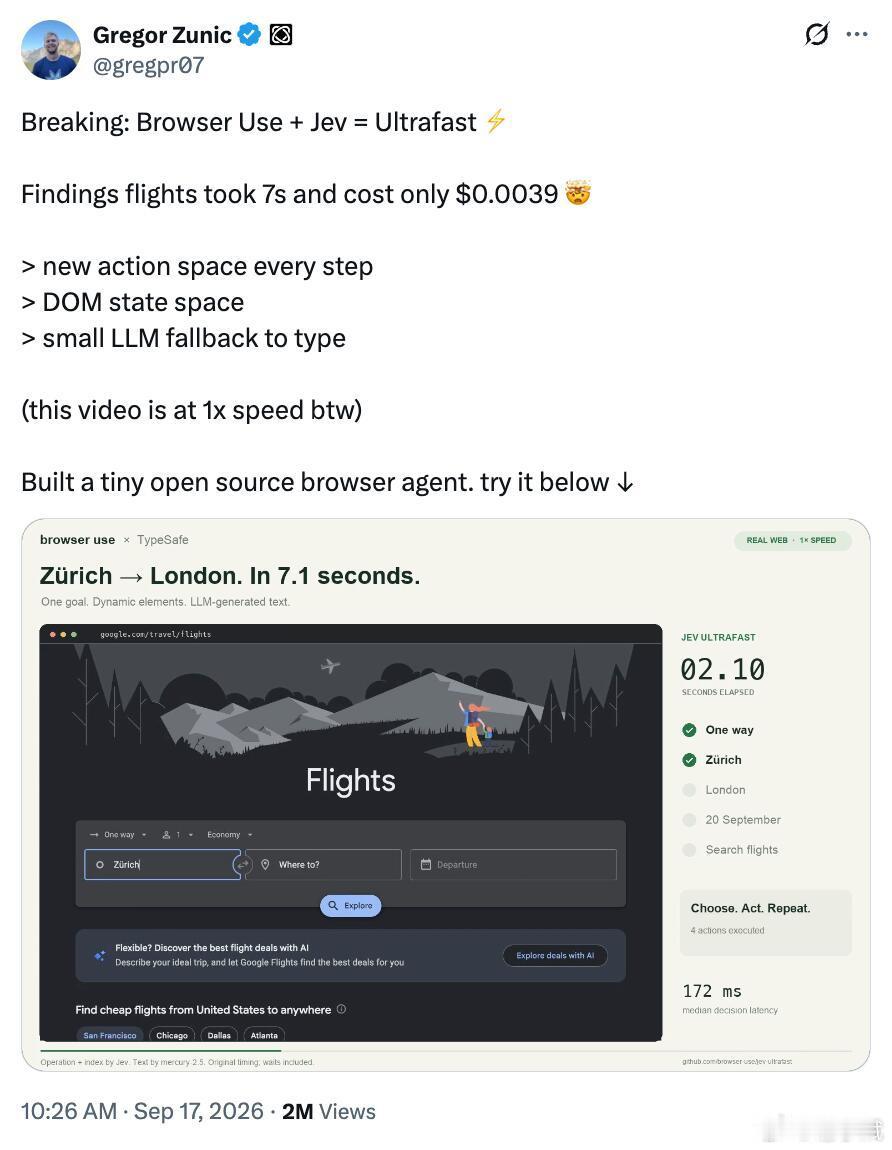This screenshot has height=1150, width=892.
Task: Click the Explore search button
Action: (351, 906)
